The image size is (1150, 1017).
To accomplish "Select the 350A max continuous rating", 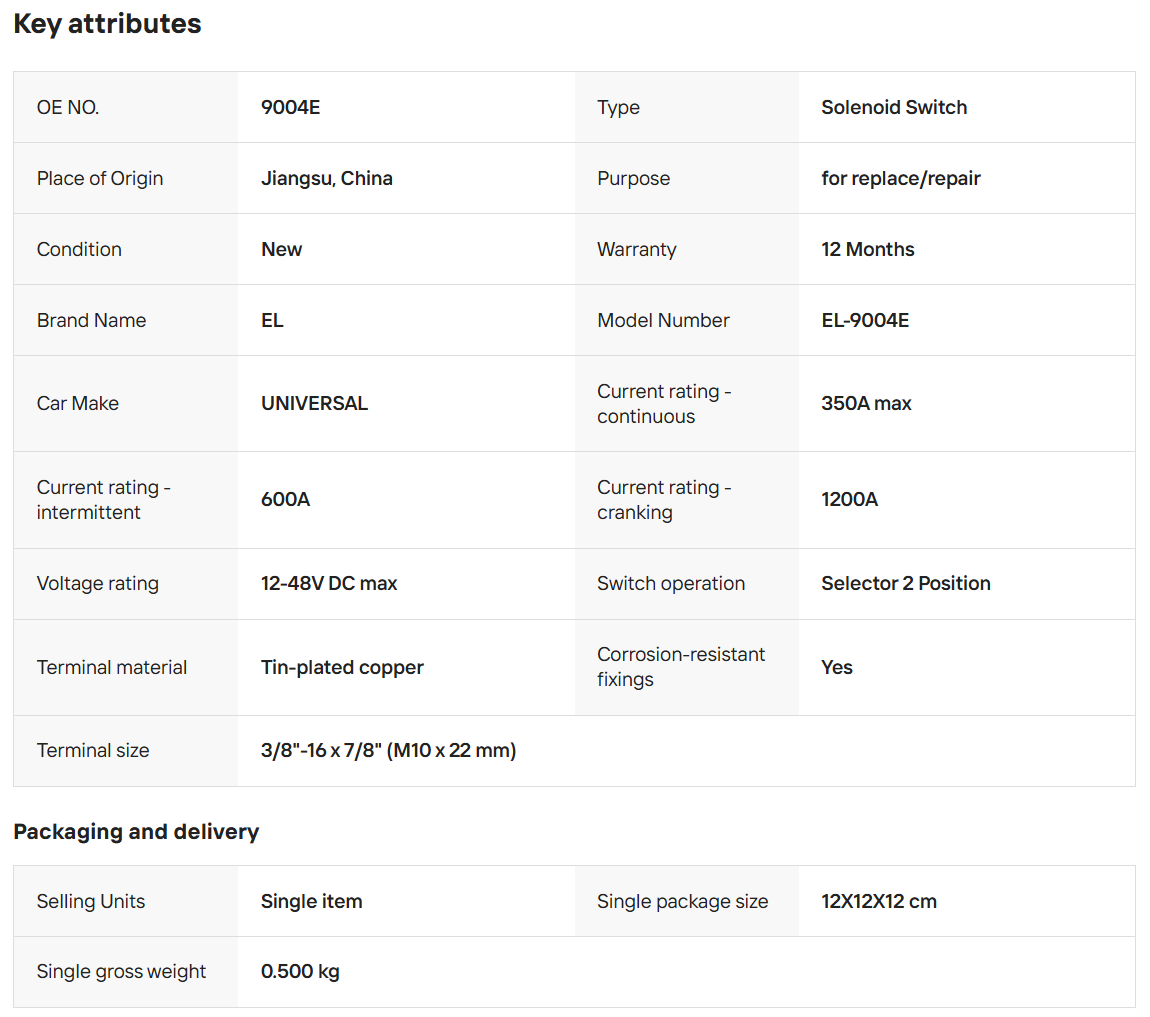I will click(866, 403).
